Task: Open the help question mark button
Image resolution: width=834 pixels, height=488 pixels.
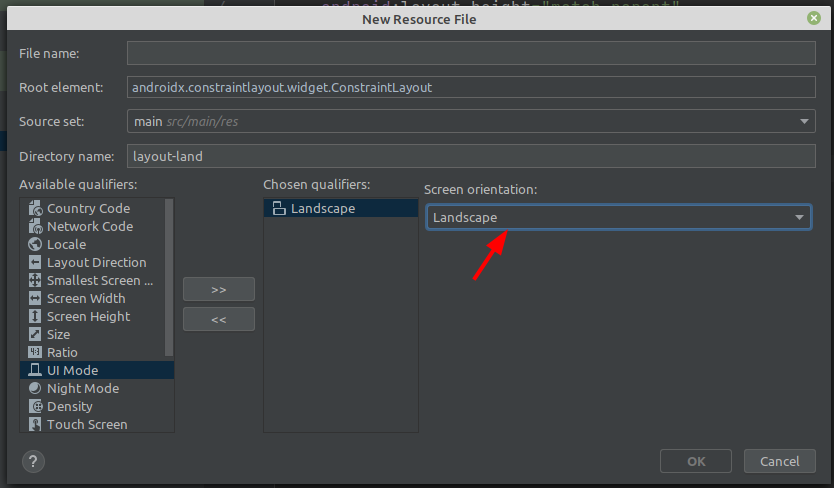Action: pos(33,461)
